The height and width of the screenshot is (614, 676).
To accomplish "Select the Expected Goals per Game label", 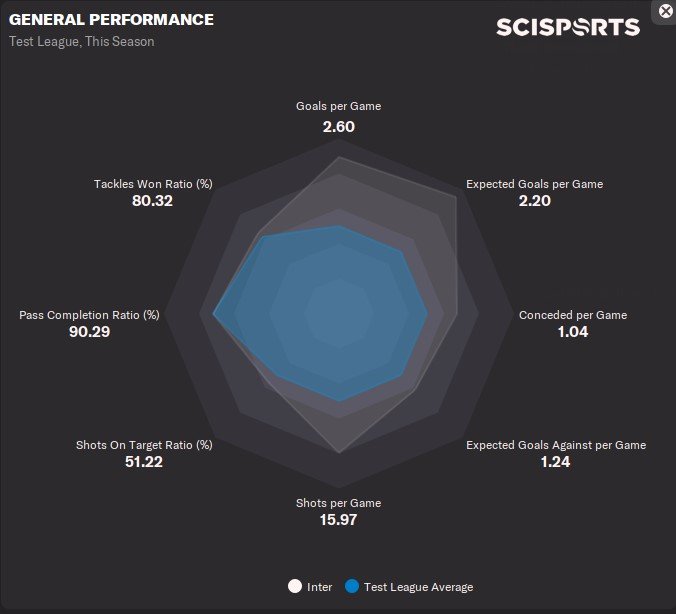I will click(534, 184).
